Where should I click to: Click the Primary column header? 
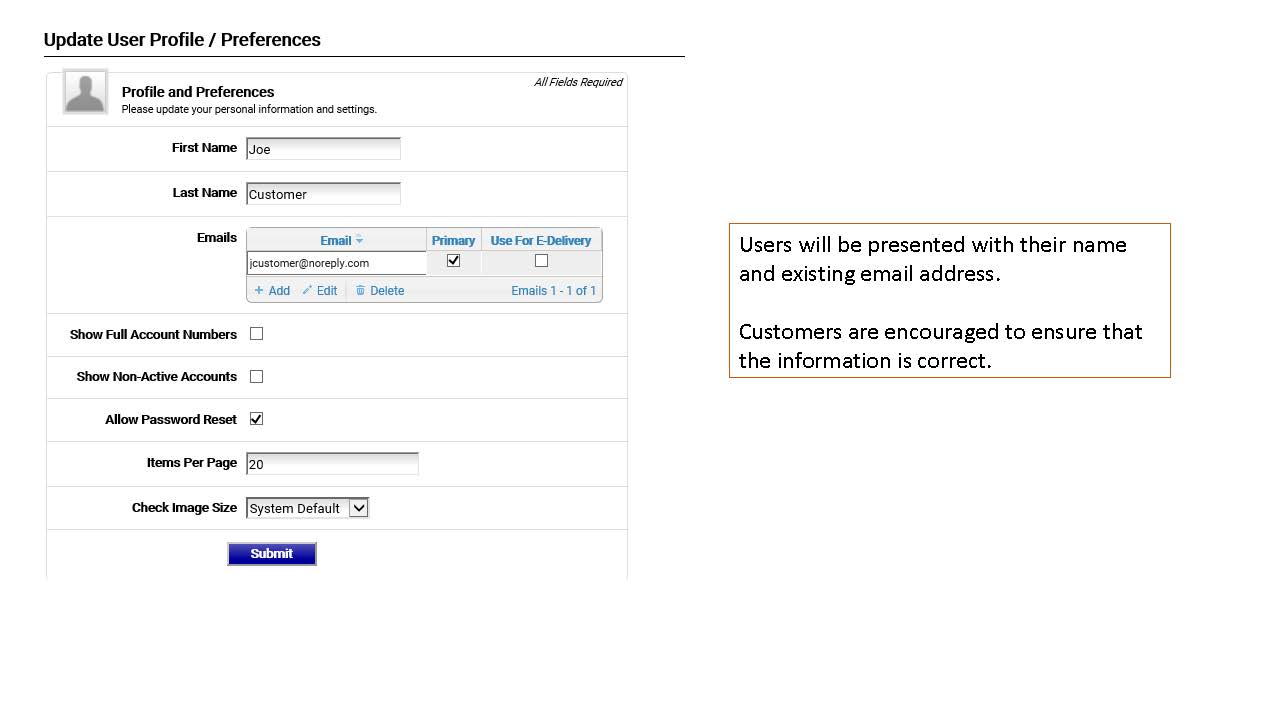pyautogui.click(x=453, y=240)
